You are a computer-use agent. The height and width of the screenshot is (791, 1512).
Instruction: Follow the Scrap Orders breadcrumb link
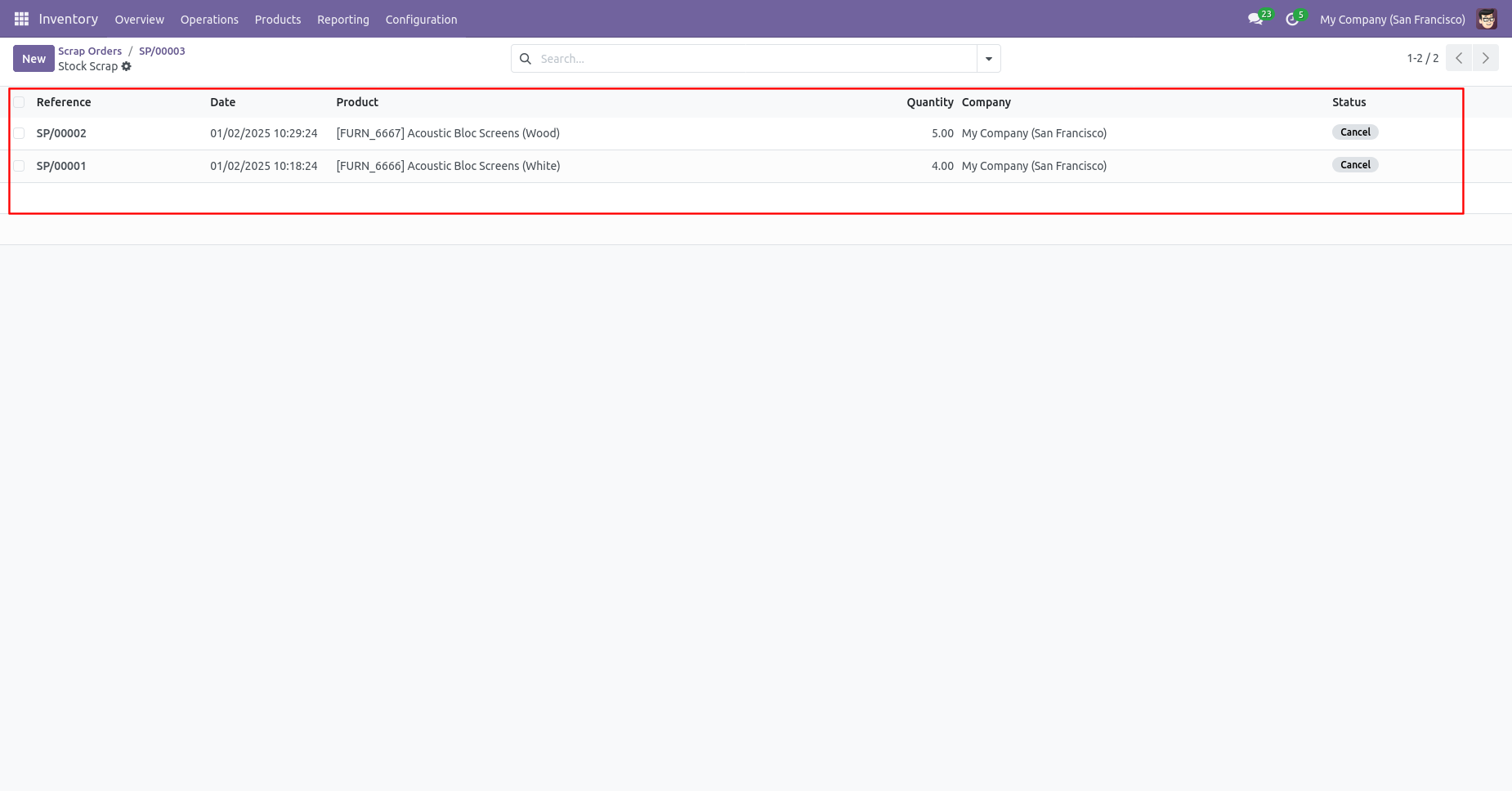(90, 51)
